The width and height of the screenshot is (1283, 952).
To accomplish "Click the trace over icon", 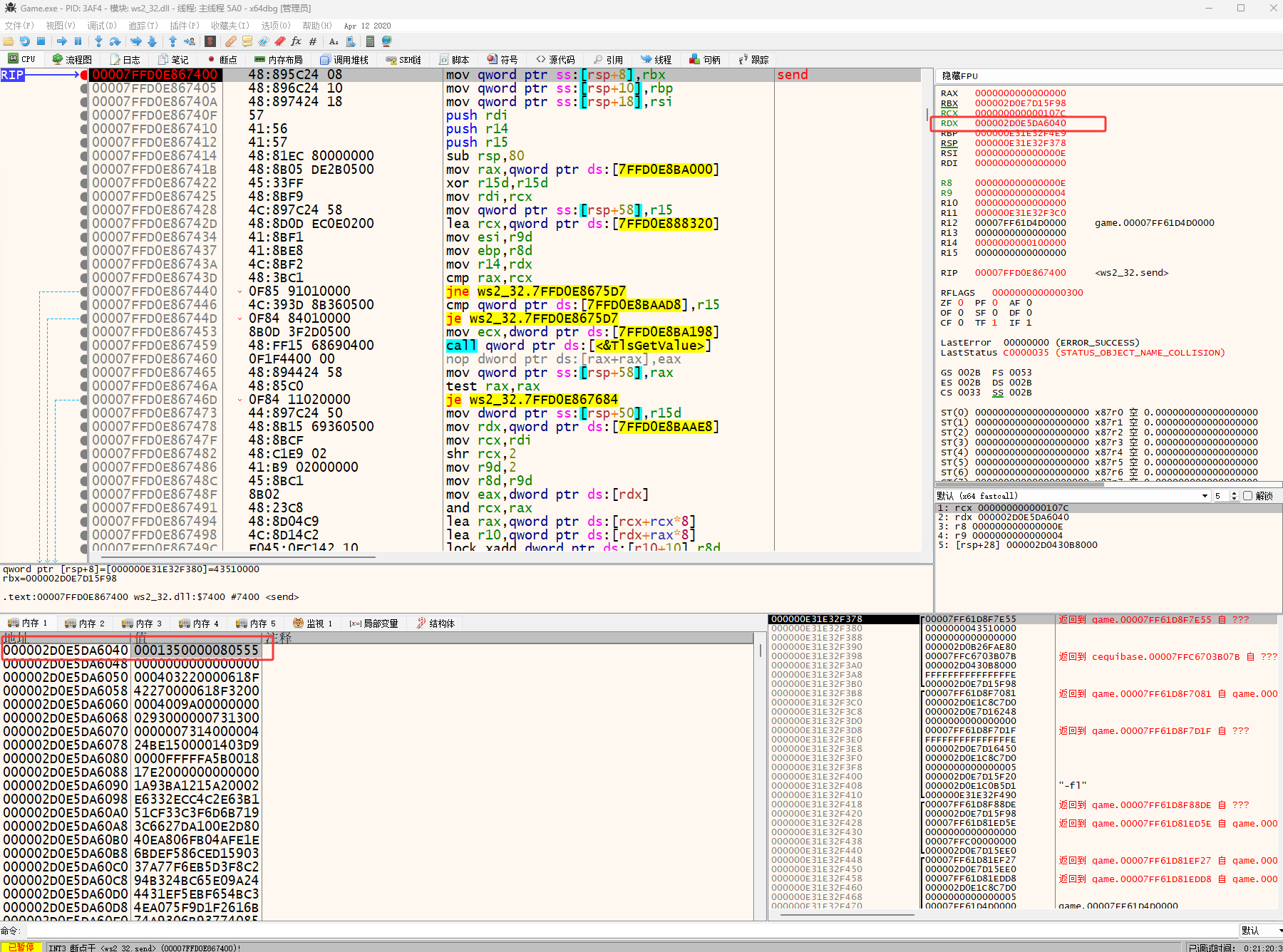I will pyautogui.click(x=152, y=41).
